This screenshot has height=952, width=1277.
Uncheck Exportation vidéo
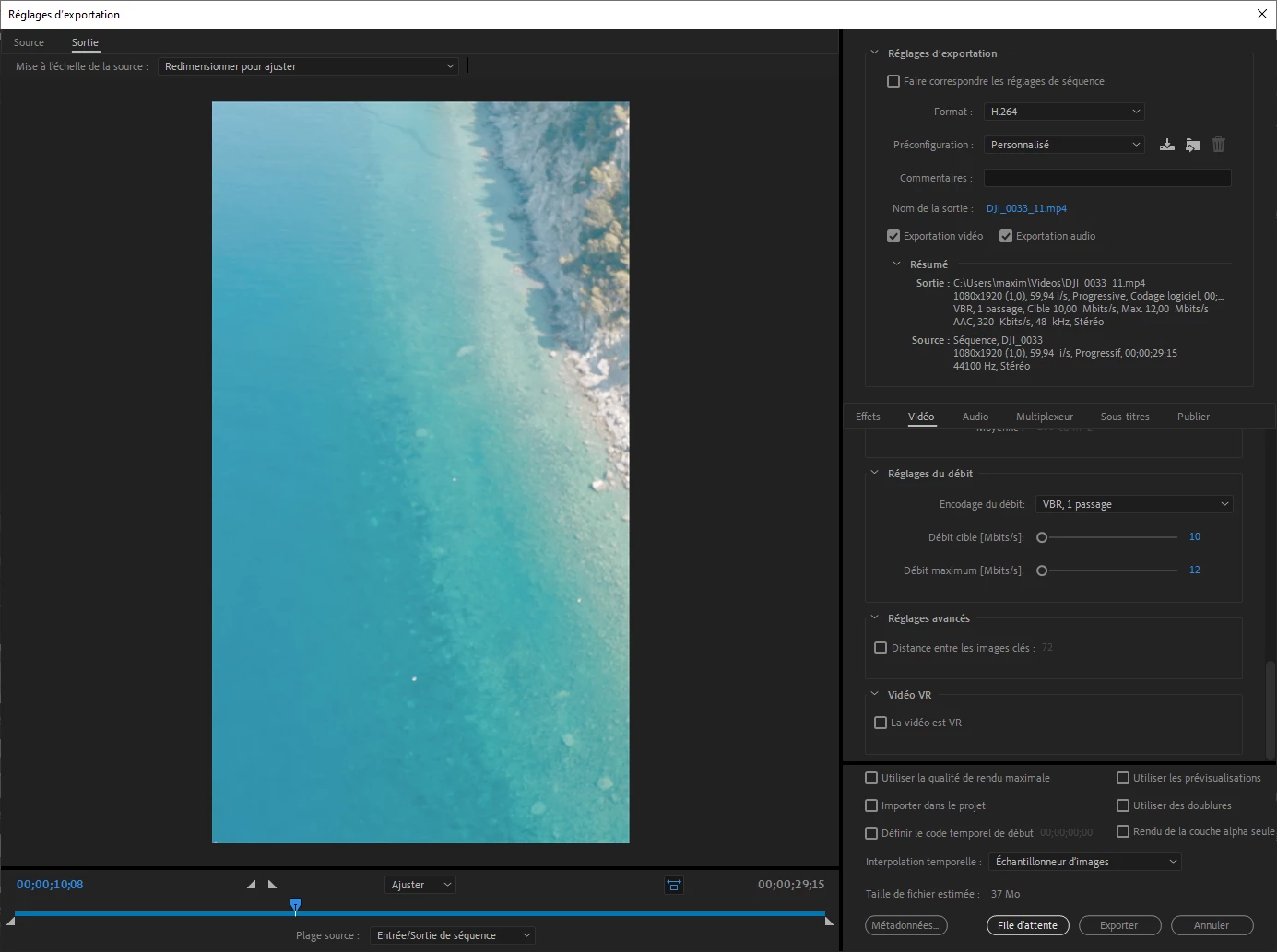click(x=893, y=236)
